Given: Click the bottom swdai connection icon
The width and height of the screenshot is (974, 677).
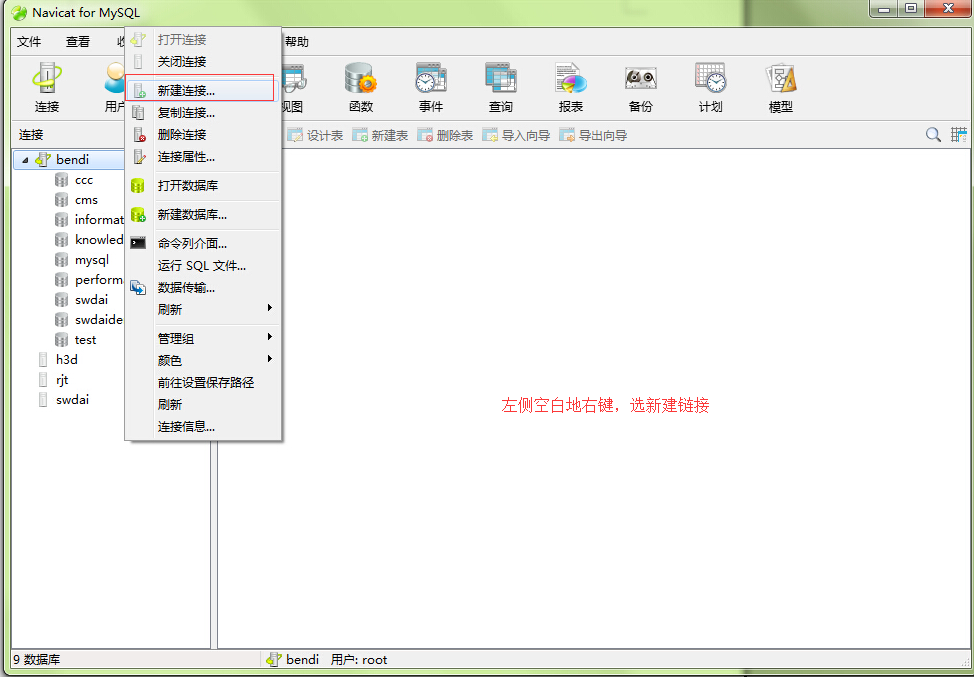Looking at the screenshot, I should click(x=43, y=399).
